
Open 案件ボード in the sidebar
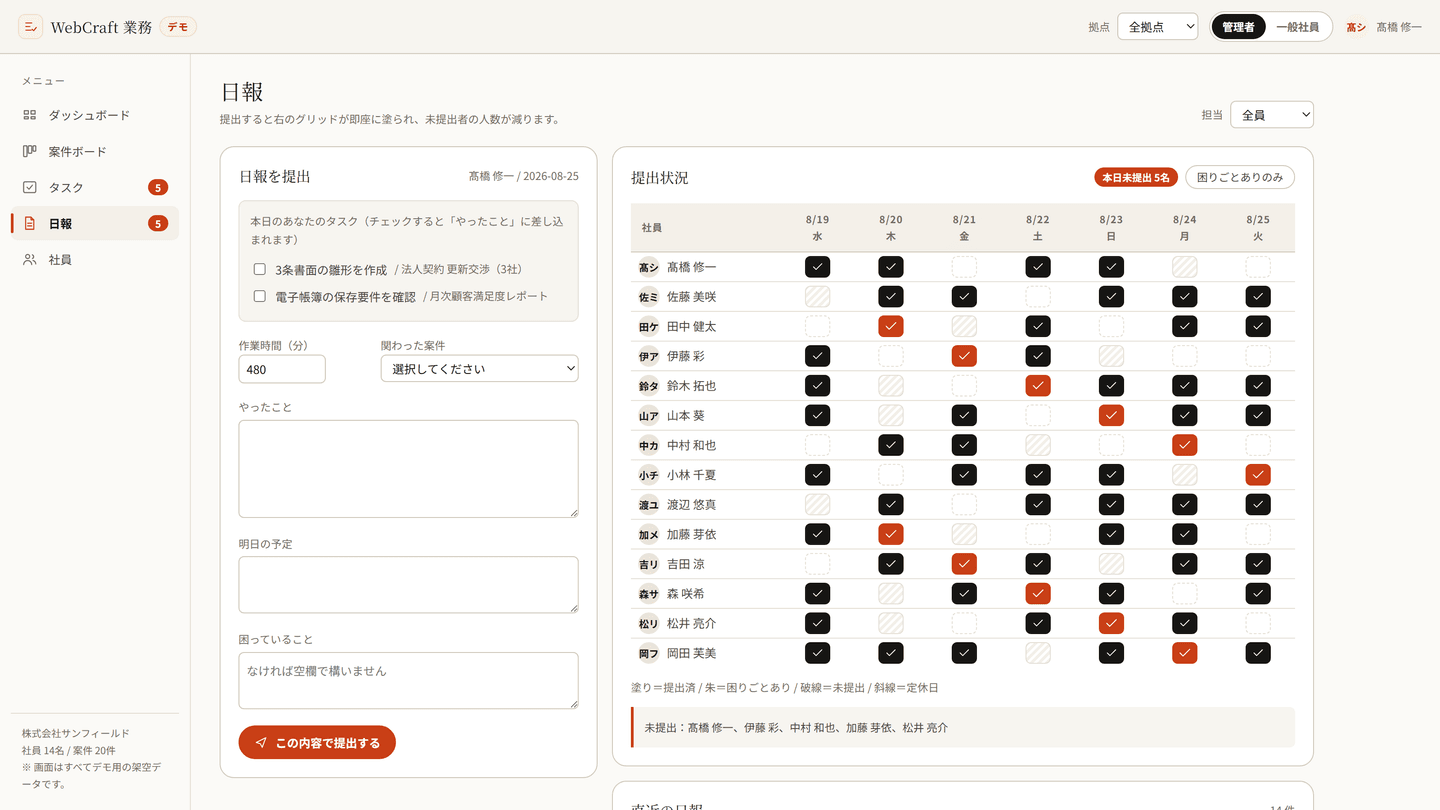[x=95, y=151]
